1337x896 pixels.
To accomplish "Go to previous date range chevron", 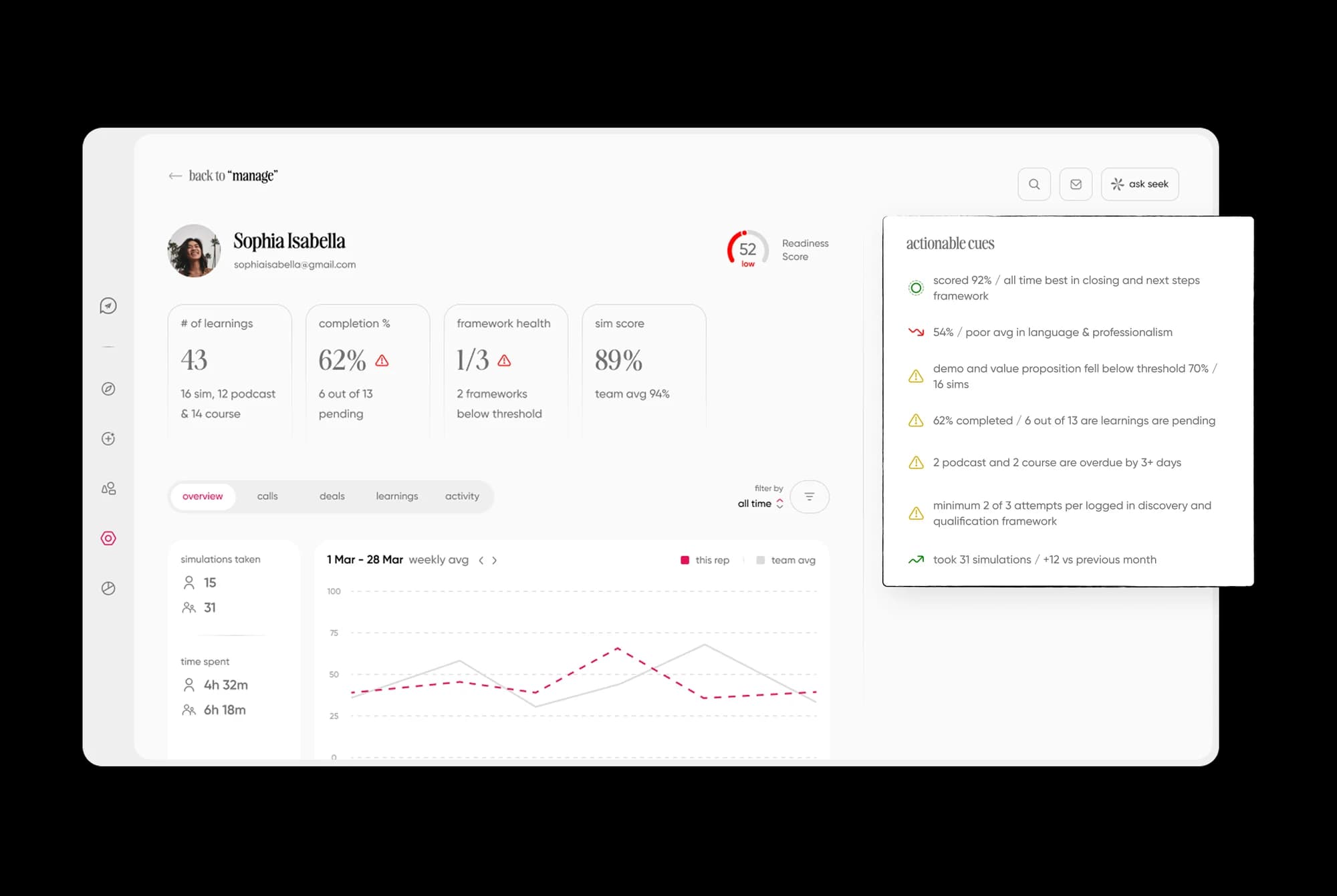I will 481,561.
